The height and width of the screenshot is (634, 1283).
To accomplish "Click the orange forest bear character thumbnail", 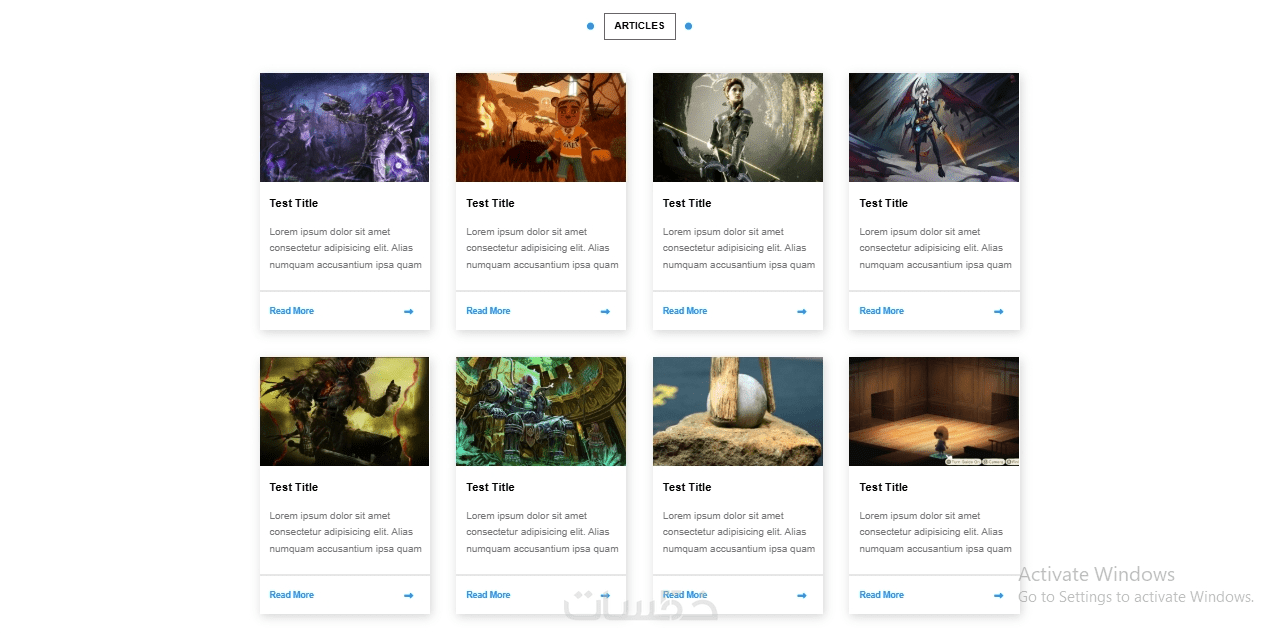I will click(x=541, y=127).
